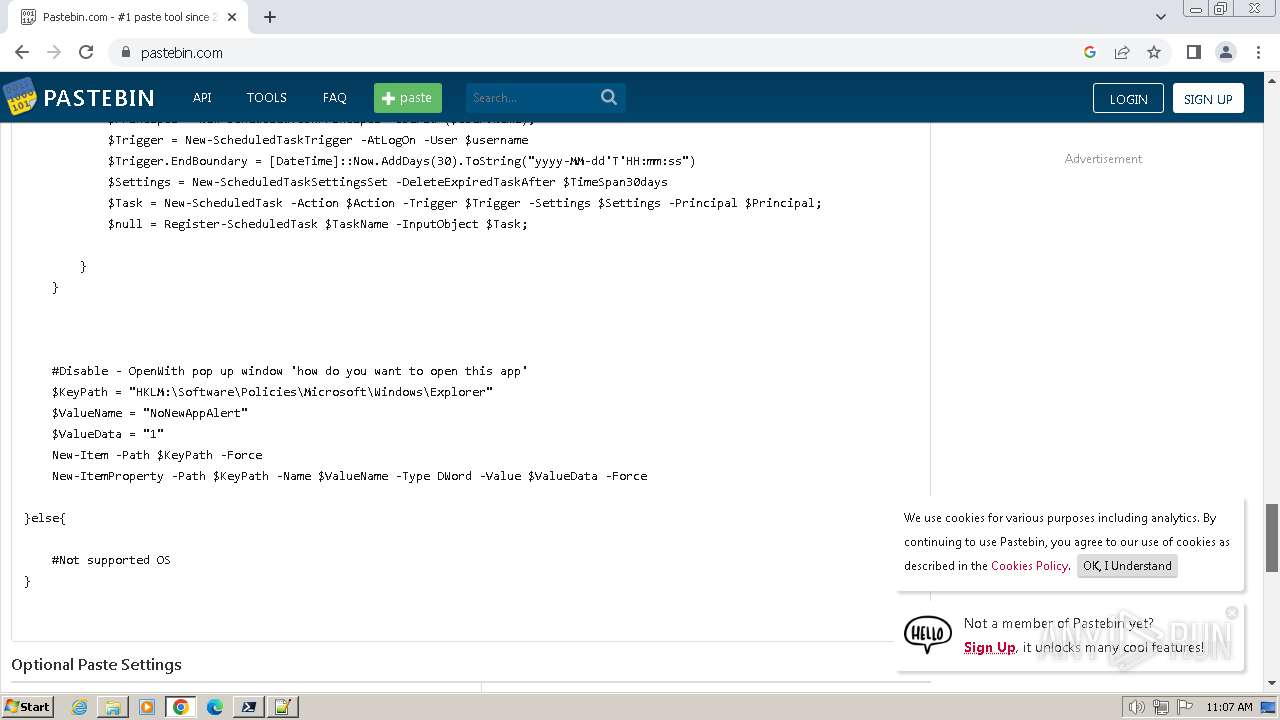The height and width of the screenshot is (720, 1280).
Task: Click the search magnifier icon
Action: click(x=609, y=97)
